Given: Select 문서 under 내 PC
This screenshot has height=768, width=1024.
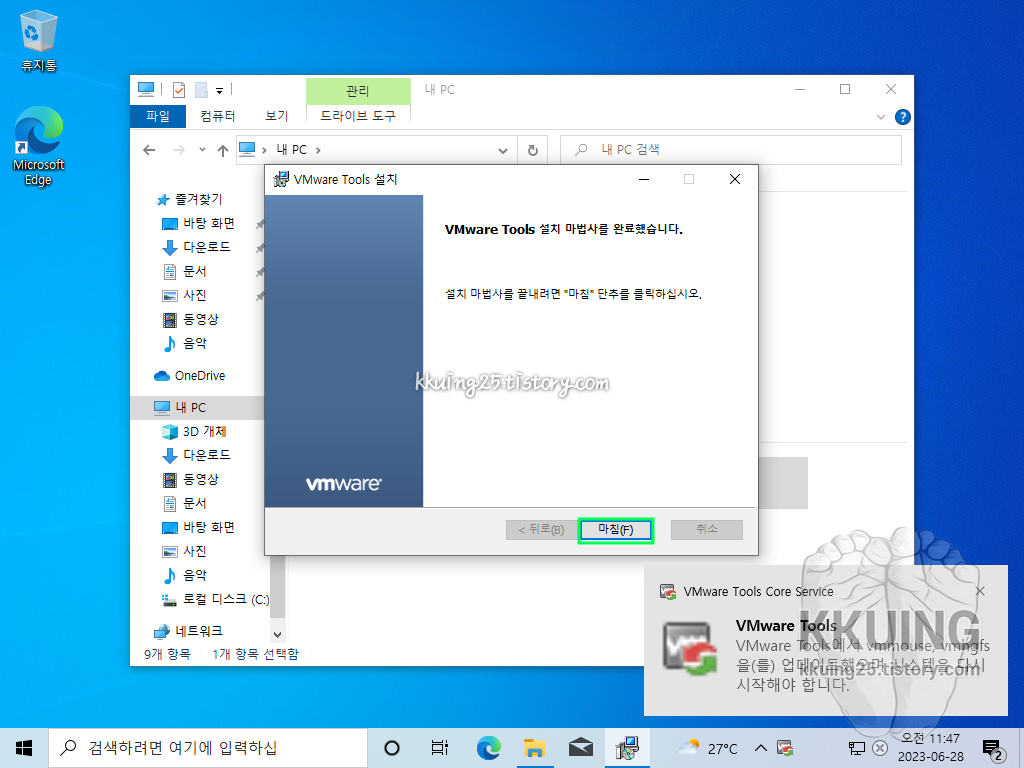Looking at the screenshot, I should (195, 504).
